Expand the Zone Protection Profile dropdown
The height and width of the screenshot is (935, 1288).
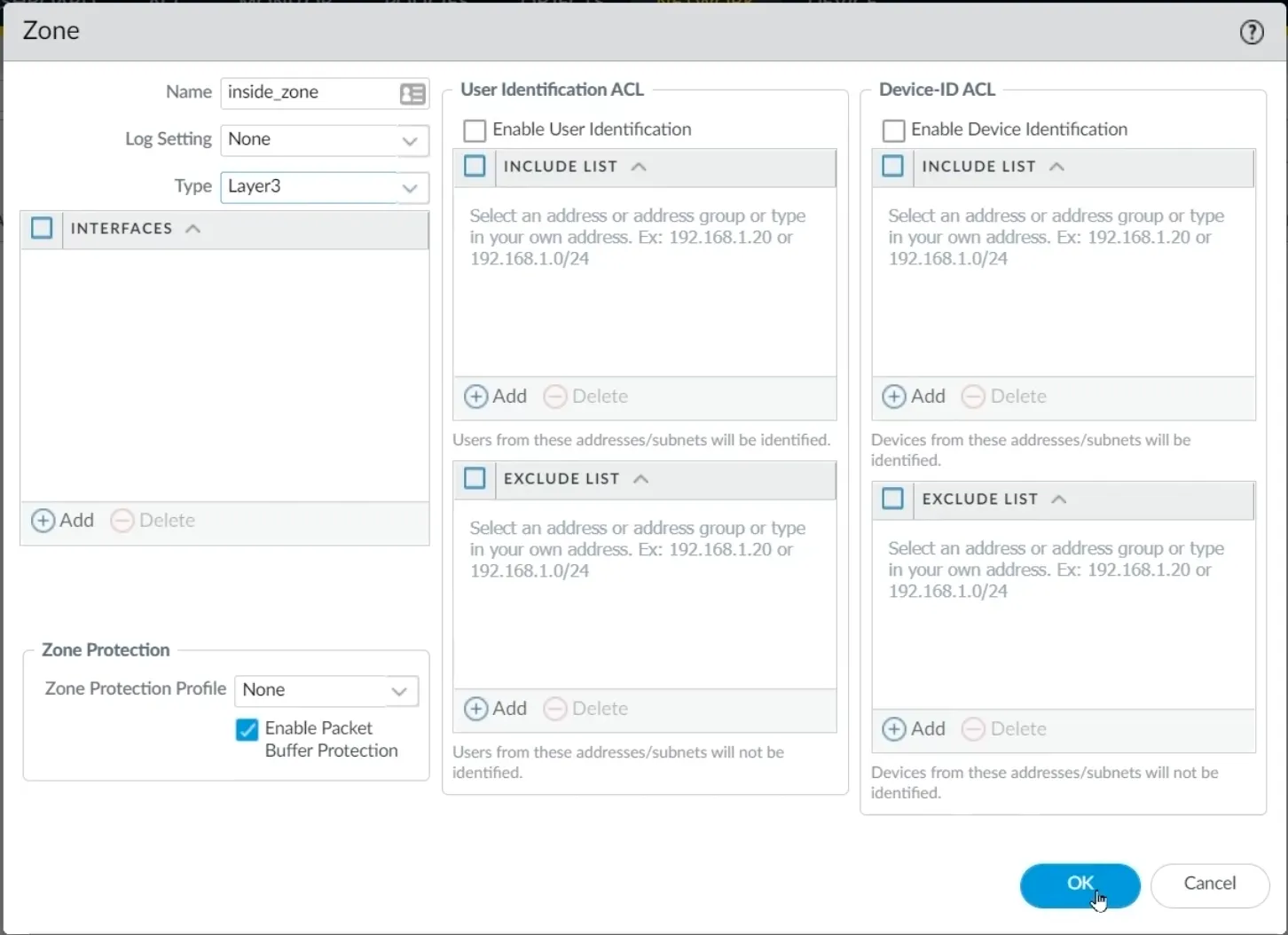(398, 691)
